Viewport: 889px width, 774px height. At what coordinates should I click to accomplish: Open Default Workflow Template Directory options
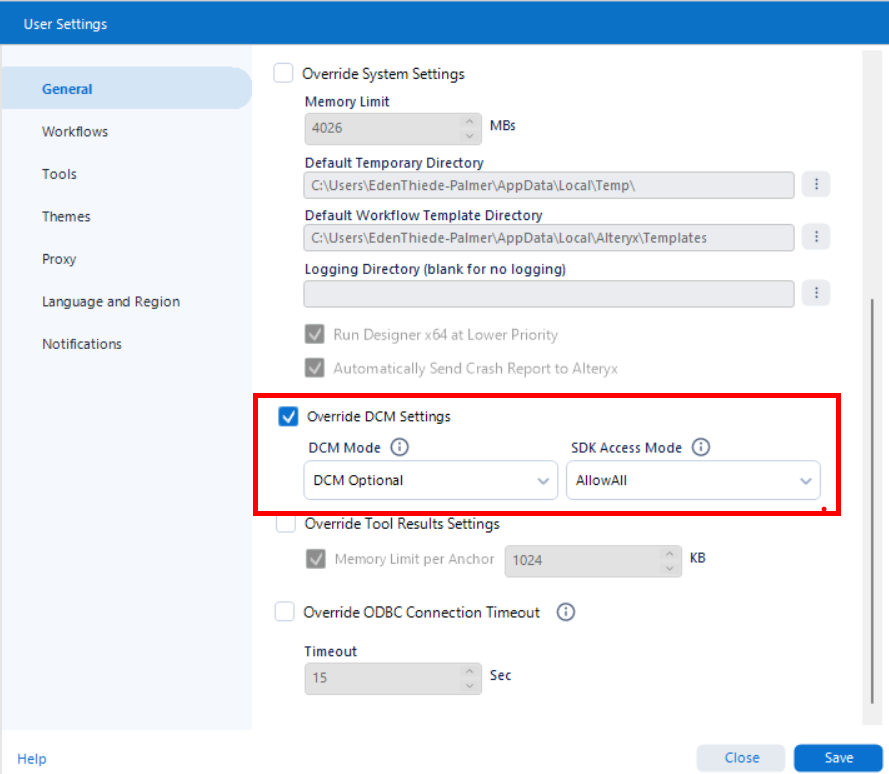816,236
